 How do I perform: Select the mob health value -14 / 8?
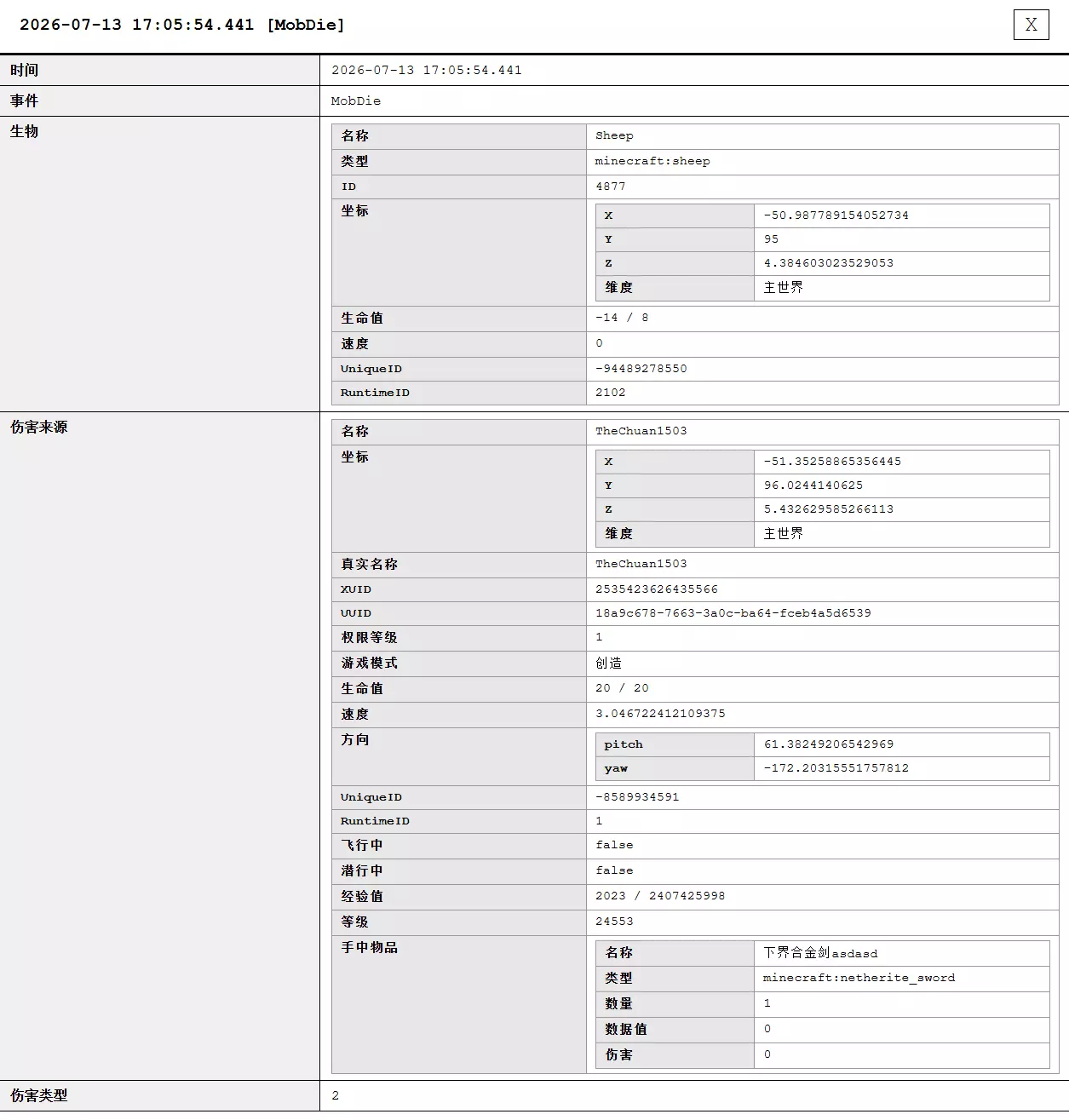pyautogui.click(x=622, y=318)
